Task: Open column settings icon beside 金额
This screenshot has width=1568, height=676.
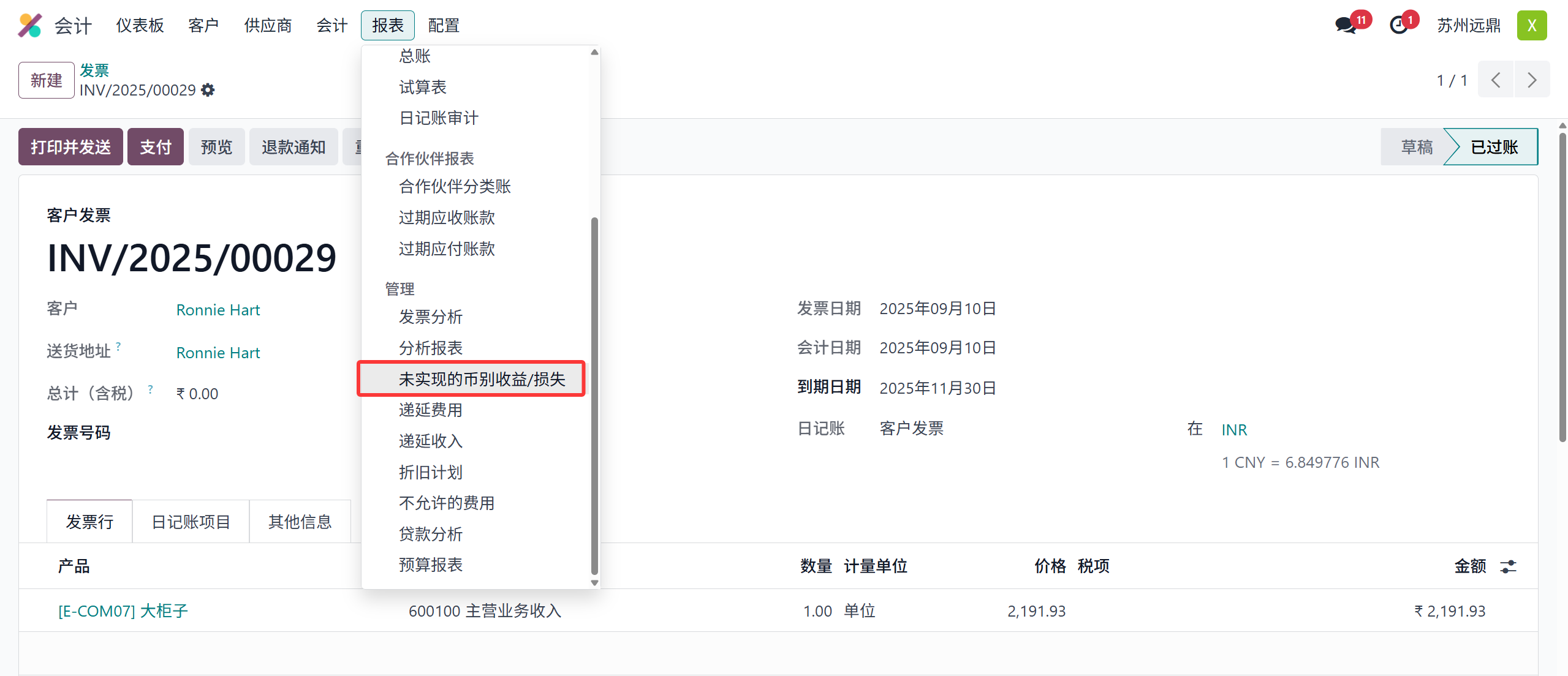Action: [x=1508, y=566]
